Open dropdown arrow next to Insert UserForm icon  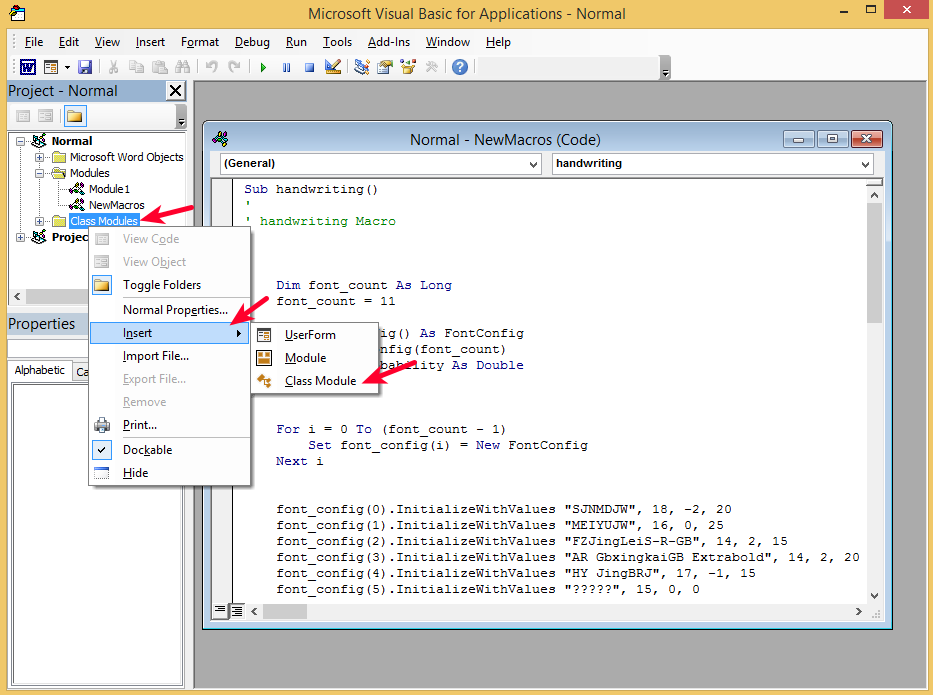(67, 67)
